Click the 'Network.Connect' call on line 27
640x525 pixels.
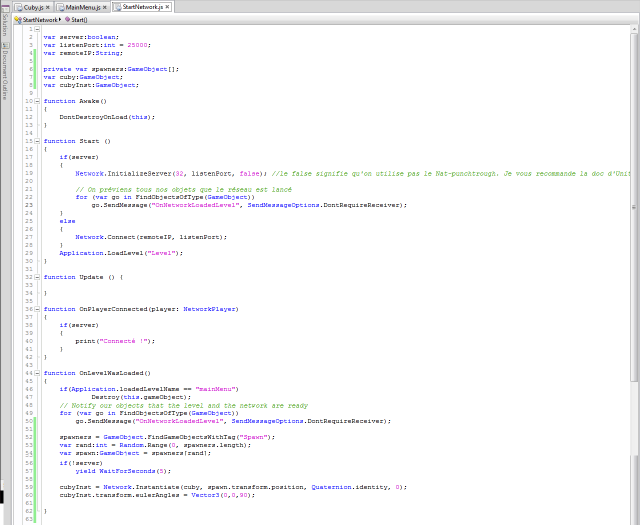pyautogui.click(x=105, y=237)
